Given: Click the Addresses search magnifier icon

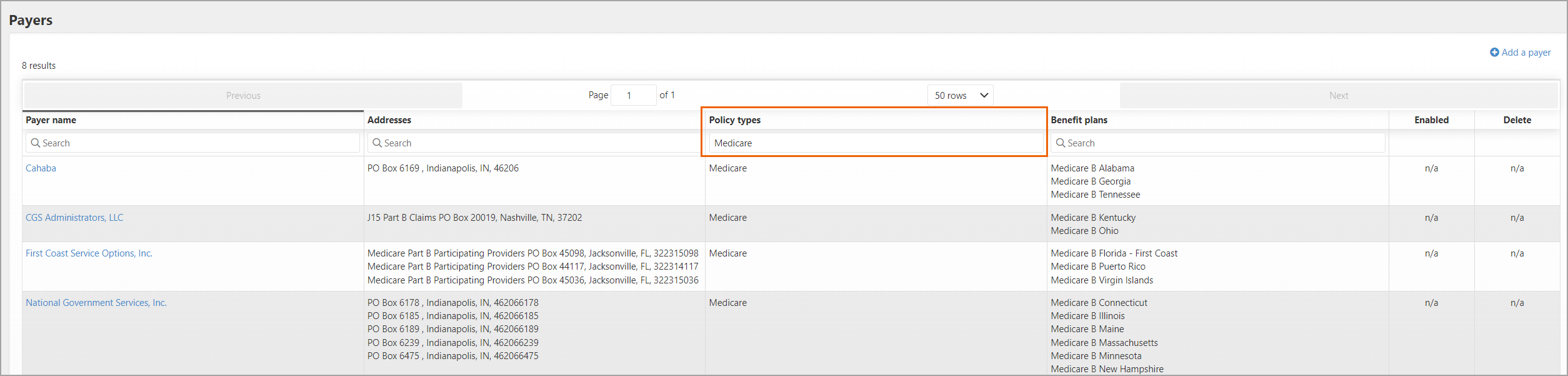Looking at the screenshot, I should click(377, 143).
